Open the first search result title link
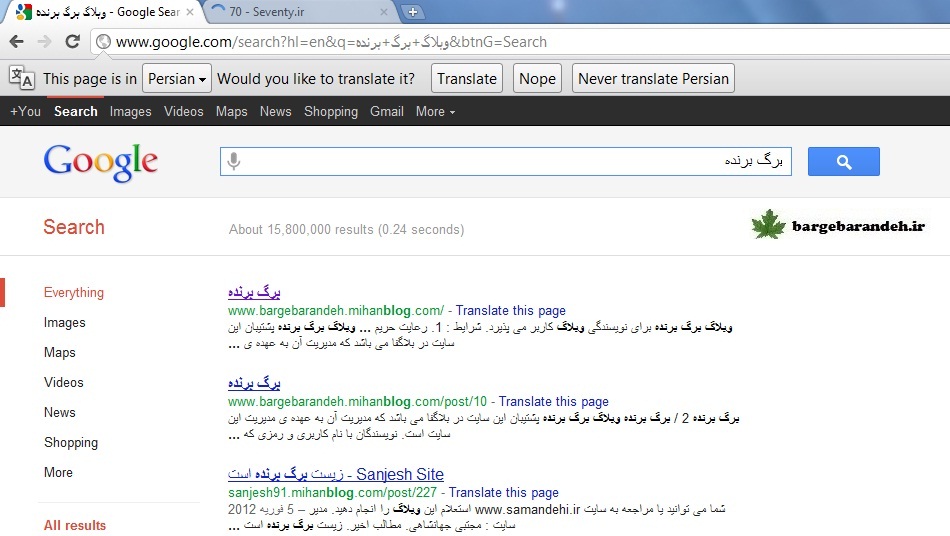The width and height of the screenshot is (950, 536). pos(254,292)
